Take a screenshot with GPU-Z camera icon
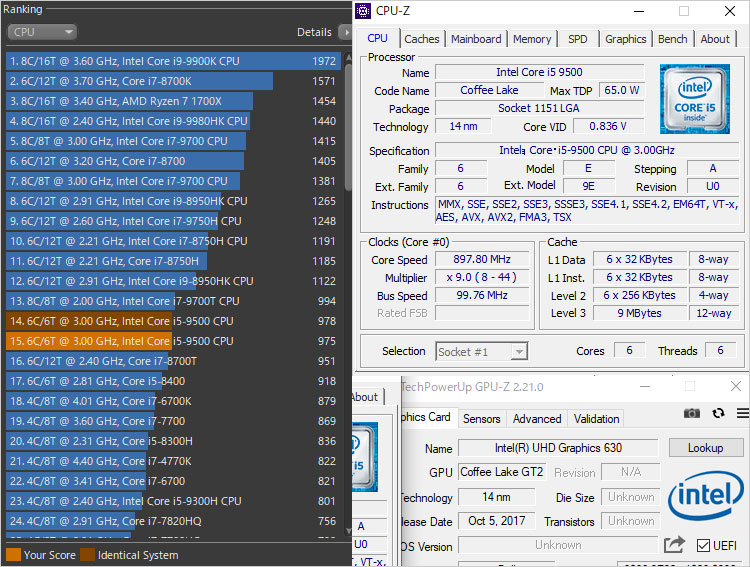The width and height of the screenshot is (750, 567). click(x=692, y=413)
